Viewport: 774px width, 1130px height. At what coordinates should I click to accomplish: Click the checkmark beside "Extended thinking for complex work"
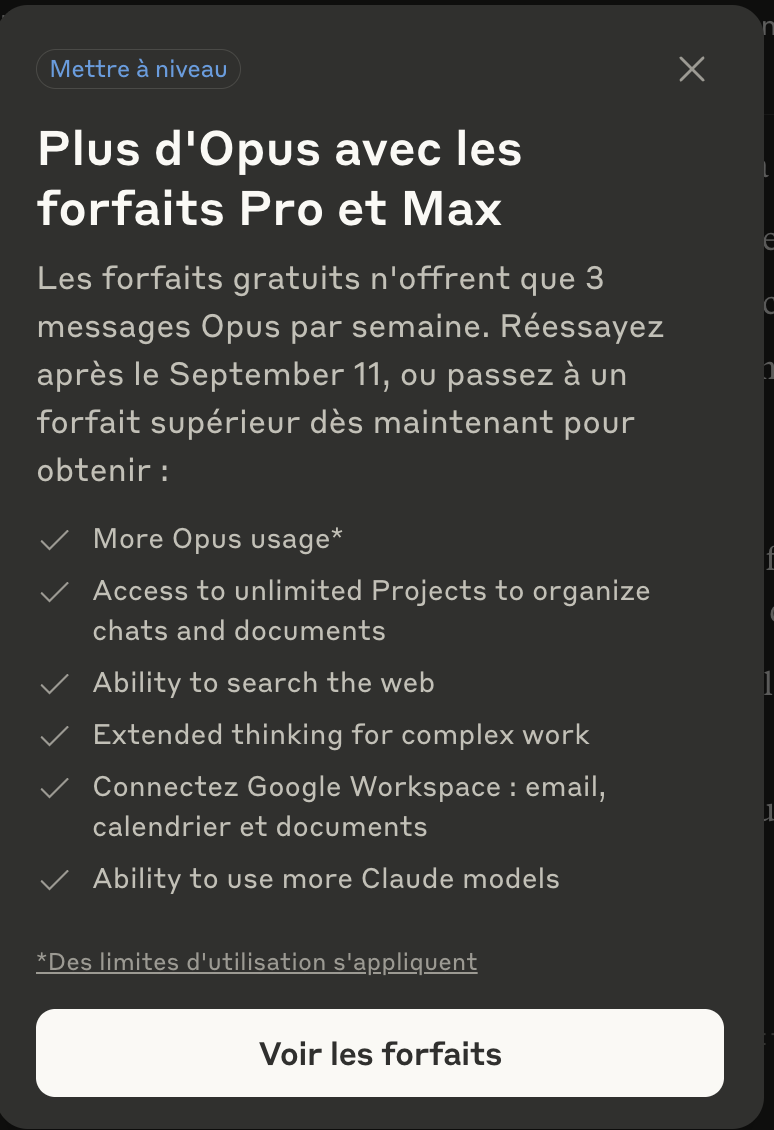coord(54,736)
